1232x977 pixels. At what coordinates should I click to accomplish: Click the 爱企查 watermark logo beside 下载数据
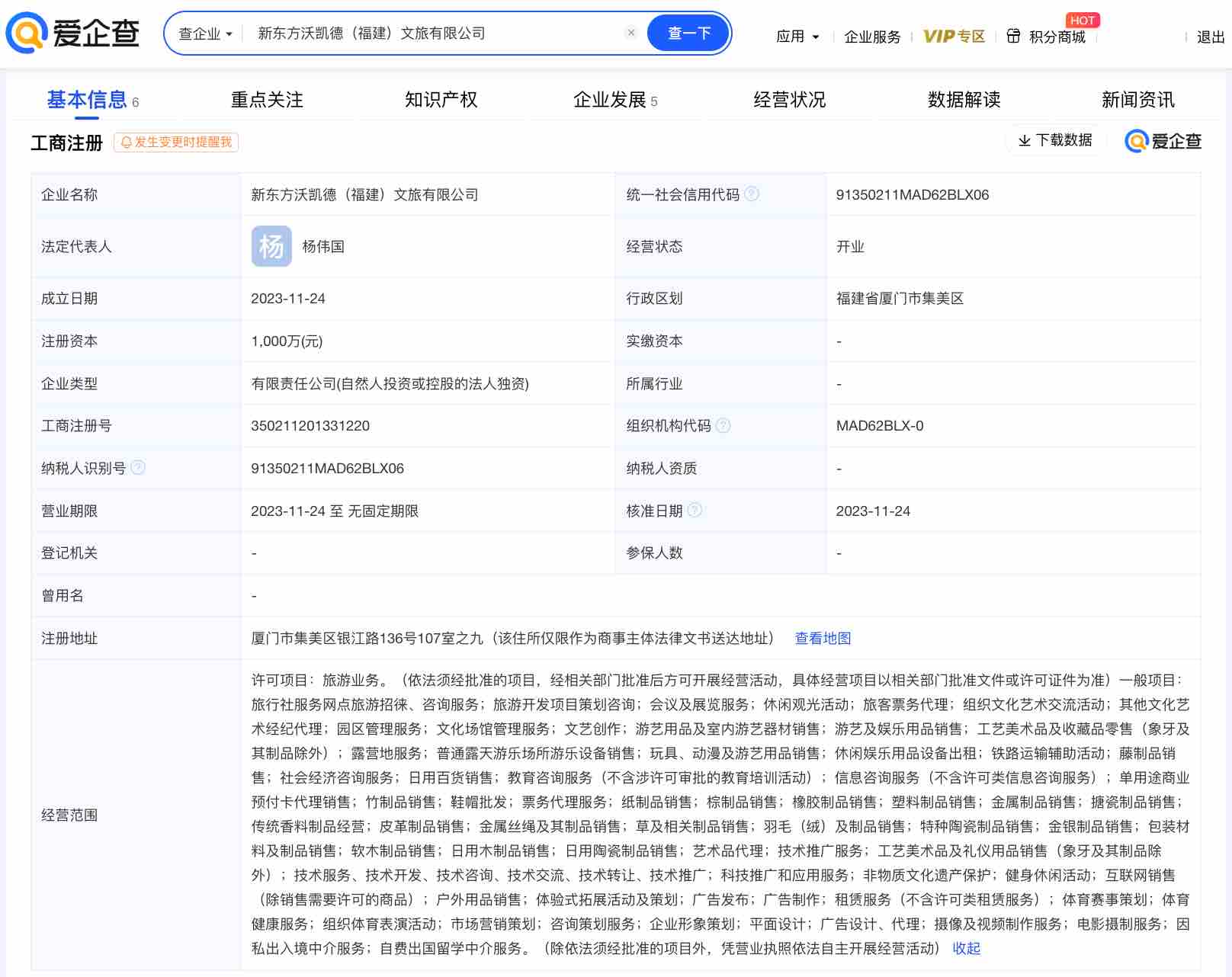pos(1163,141)
